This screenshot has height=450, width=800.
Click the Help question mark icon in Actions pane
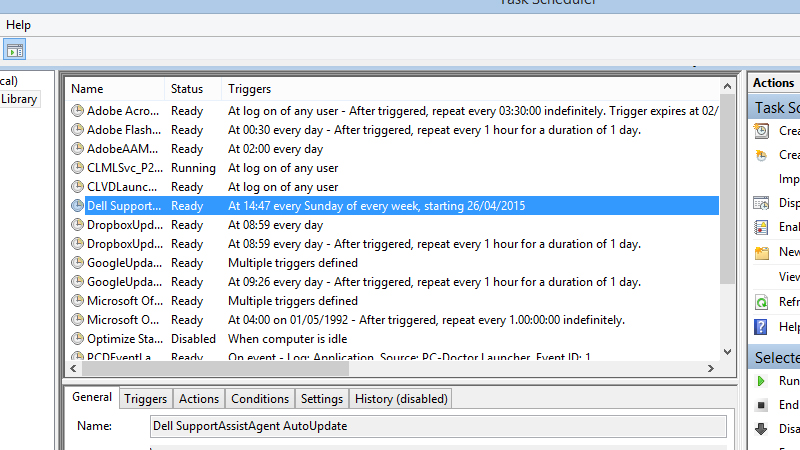761,327
